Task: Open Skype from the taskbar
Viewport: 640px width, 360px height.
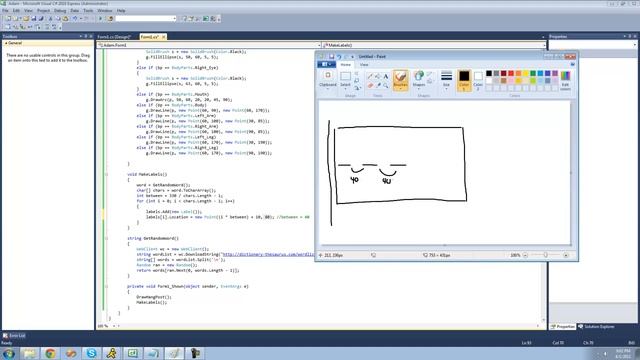Action: 91,353
